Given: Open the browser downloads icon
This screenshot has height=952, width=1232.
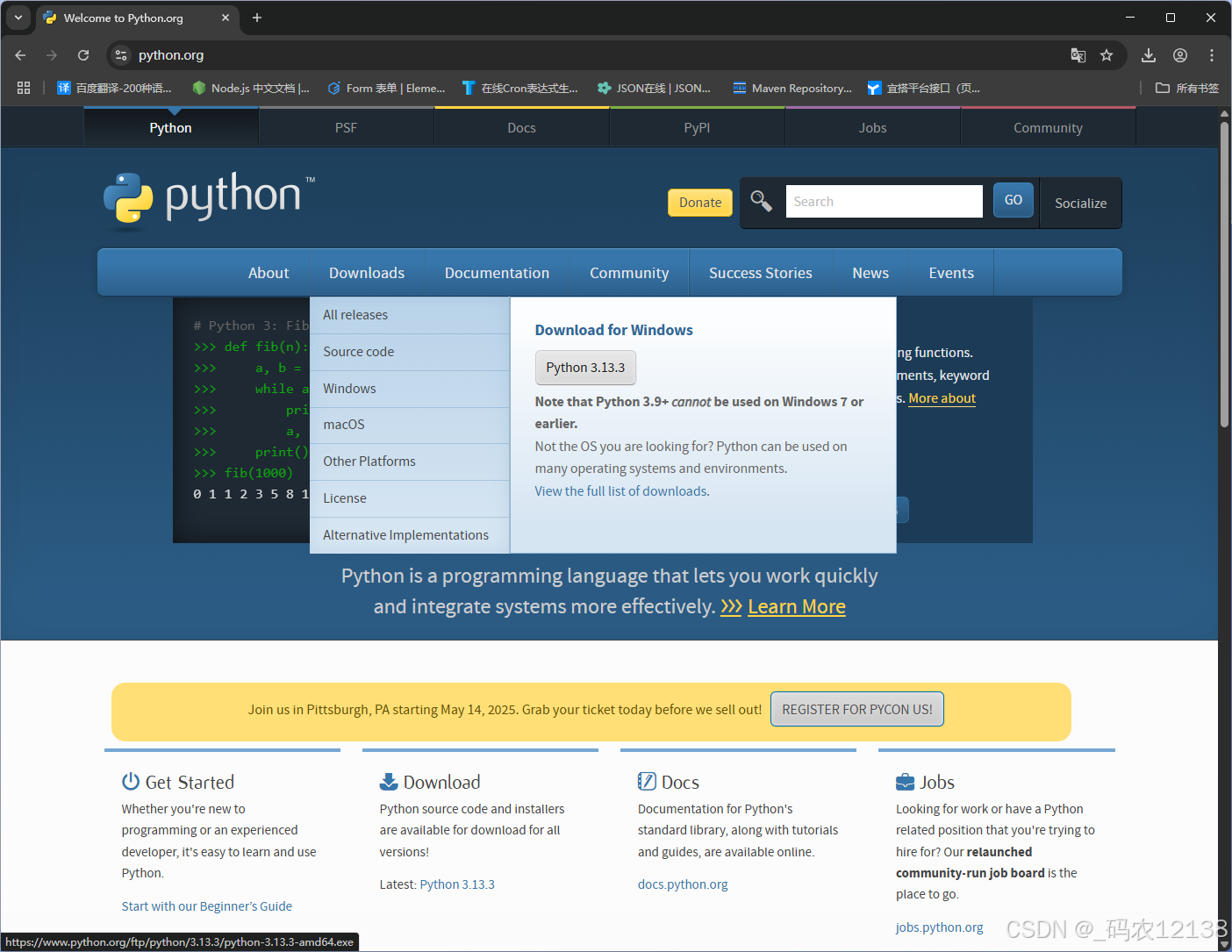Looking at the screenshot, I should pos(1149,55).
